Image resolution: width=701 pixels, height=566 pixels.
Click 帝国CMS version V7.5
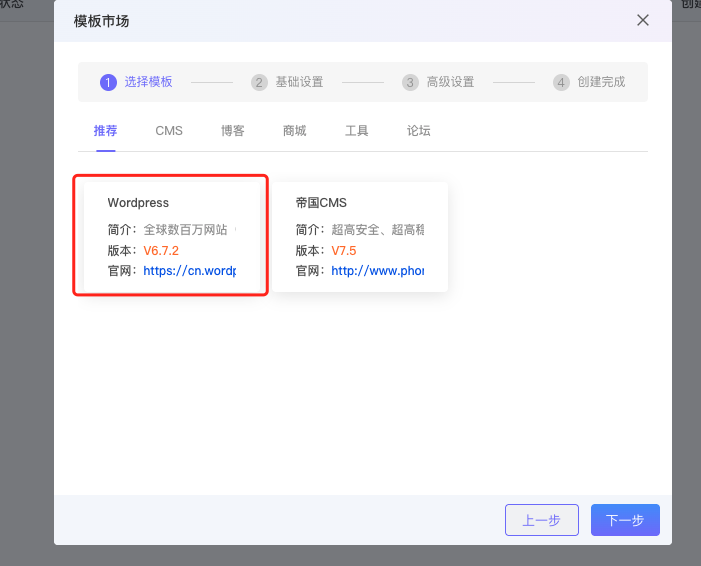(x=343, y=250)
